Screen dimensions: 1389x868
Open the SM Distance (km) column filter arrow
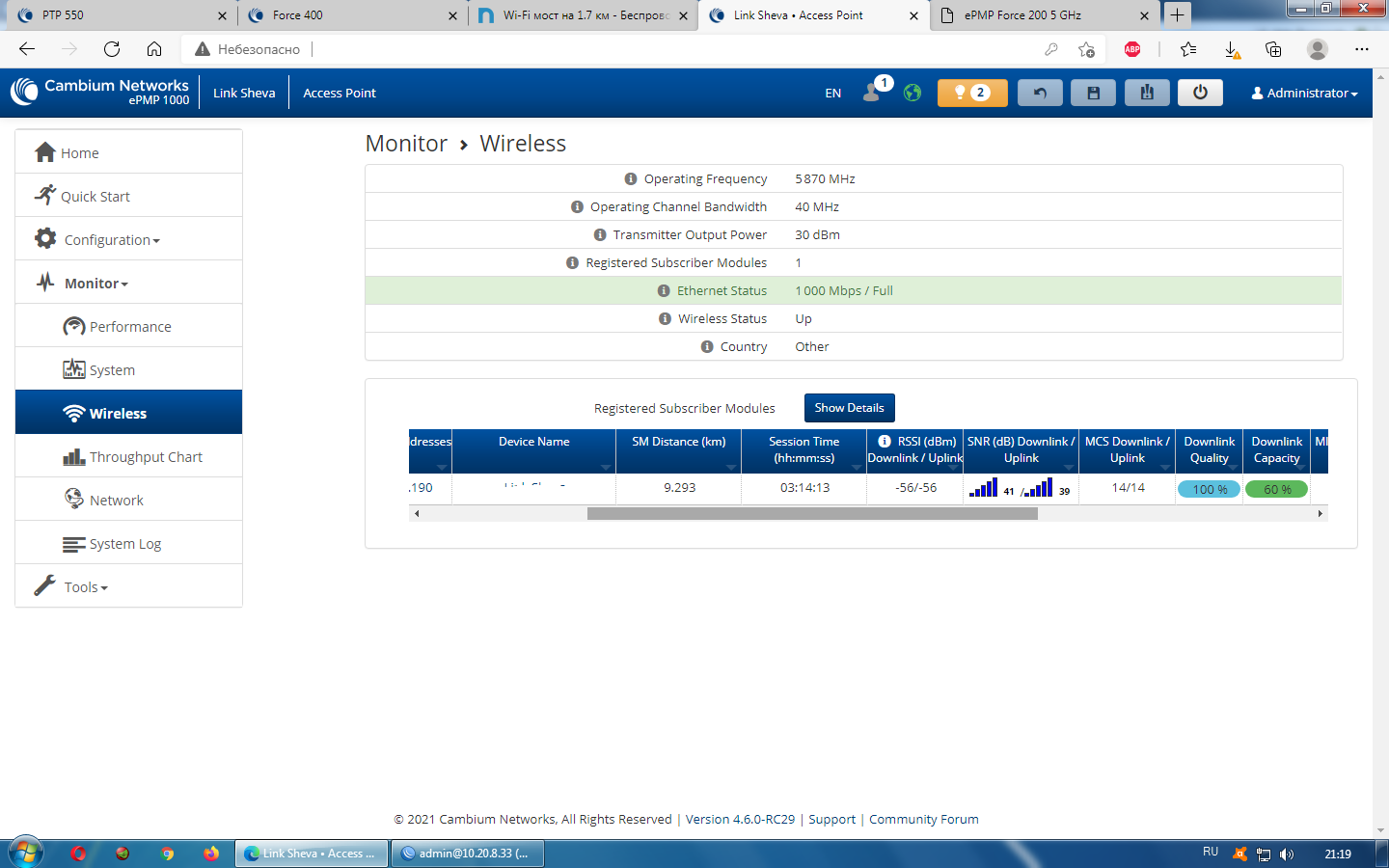731,467
